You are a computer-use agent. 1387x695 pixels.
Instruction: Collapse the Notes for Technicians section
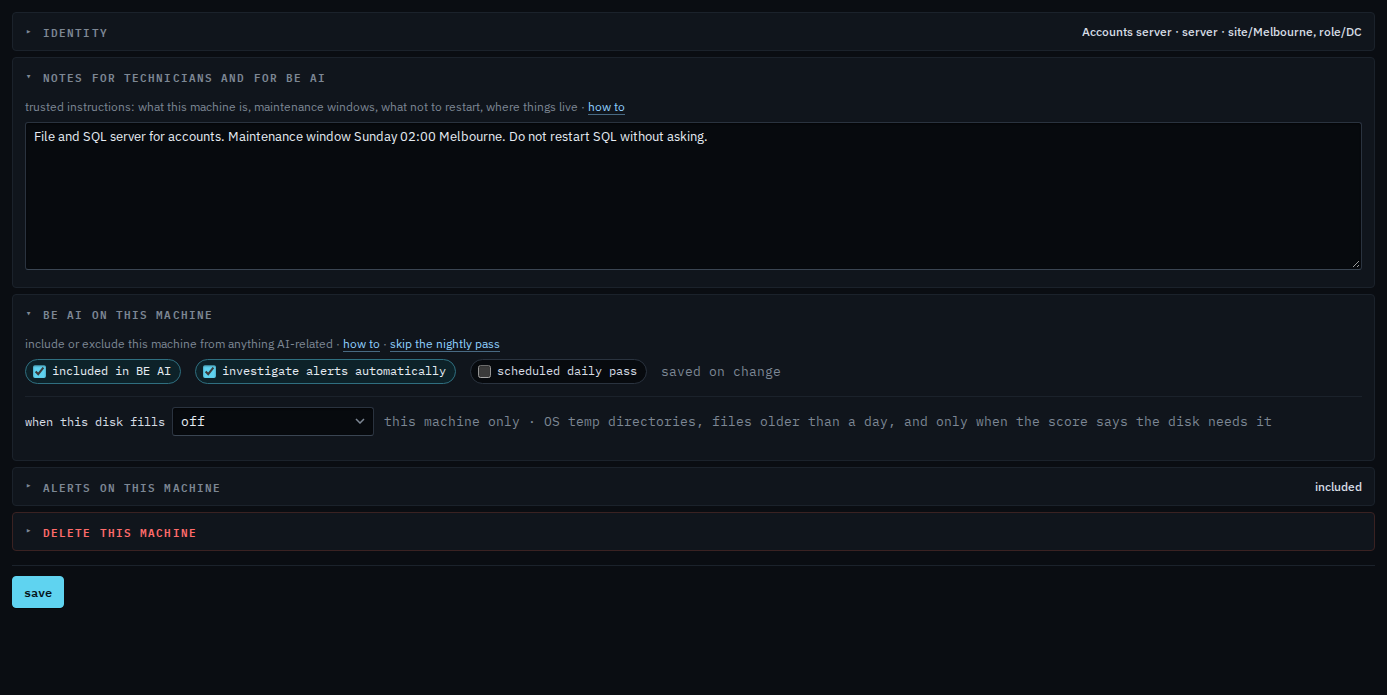coord(29,77)
